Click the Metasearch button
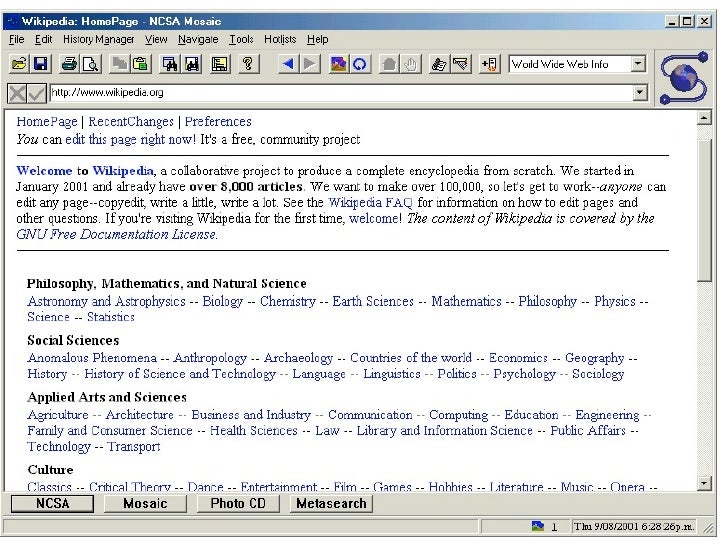The height and width of the screenshot is (546, 728). [x=332, y=504]
